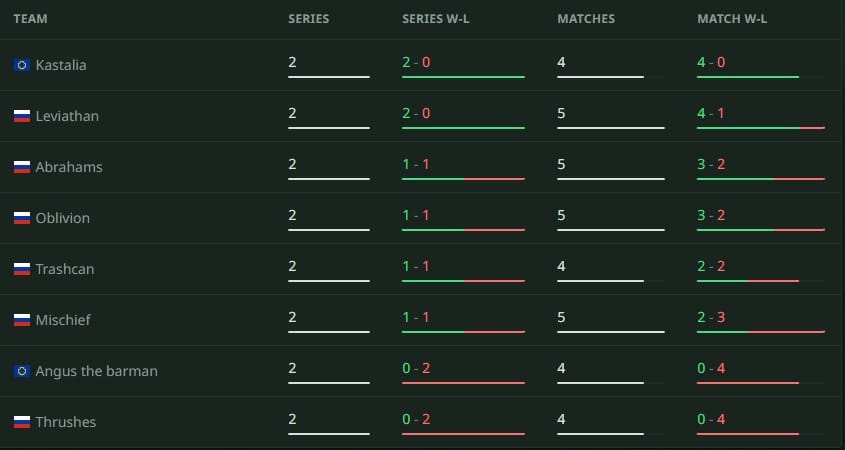Sort by the SERIES column header
The height and width of the screenshot is (450, 845).
pos(308,19)
